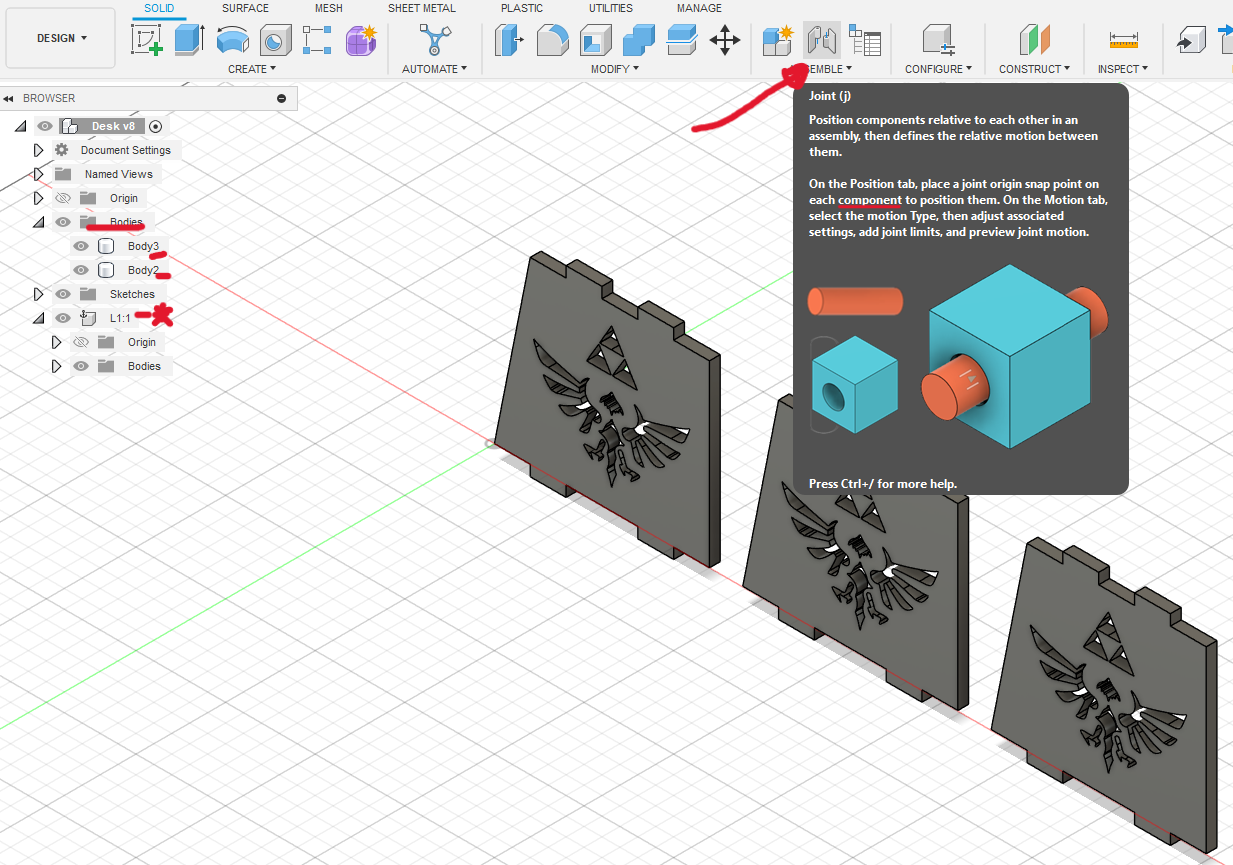Select the pattern tool in the CREATE panel
The height and width of the screenshot is (865, 1233).
[317, 40]
